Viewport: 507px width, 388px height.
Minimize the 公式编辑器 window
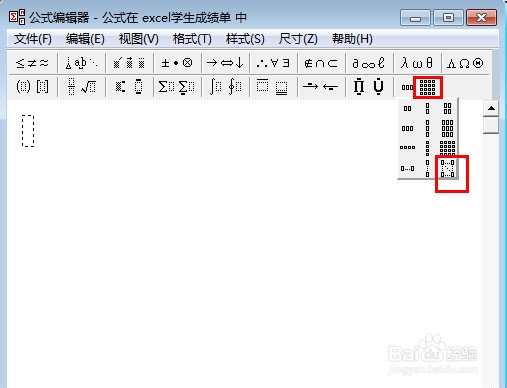[x=415, y=18]
